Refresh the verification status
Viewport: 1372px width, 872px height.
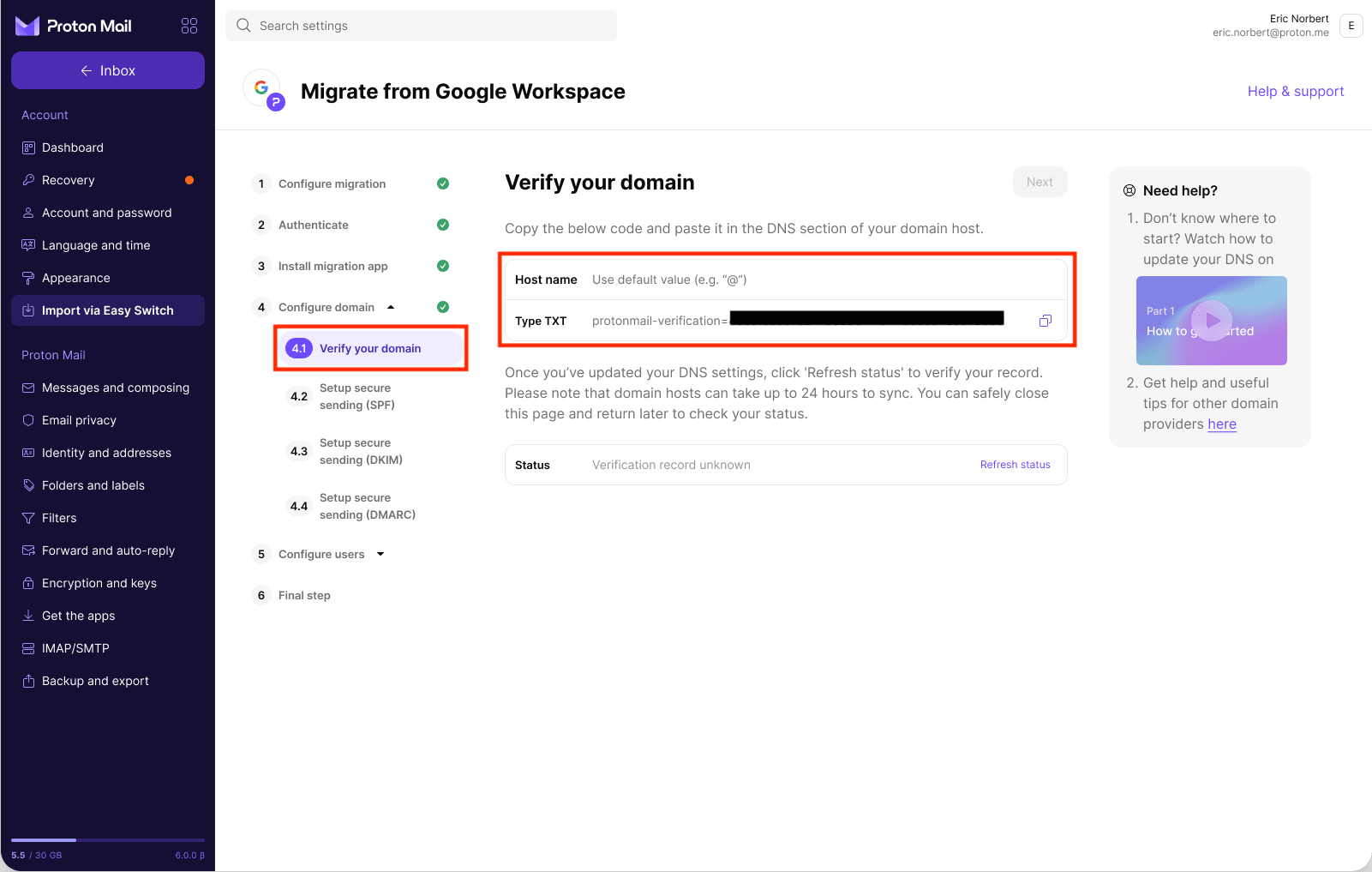tap(1016, 465)
